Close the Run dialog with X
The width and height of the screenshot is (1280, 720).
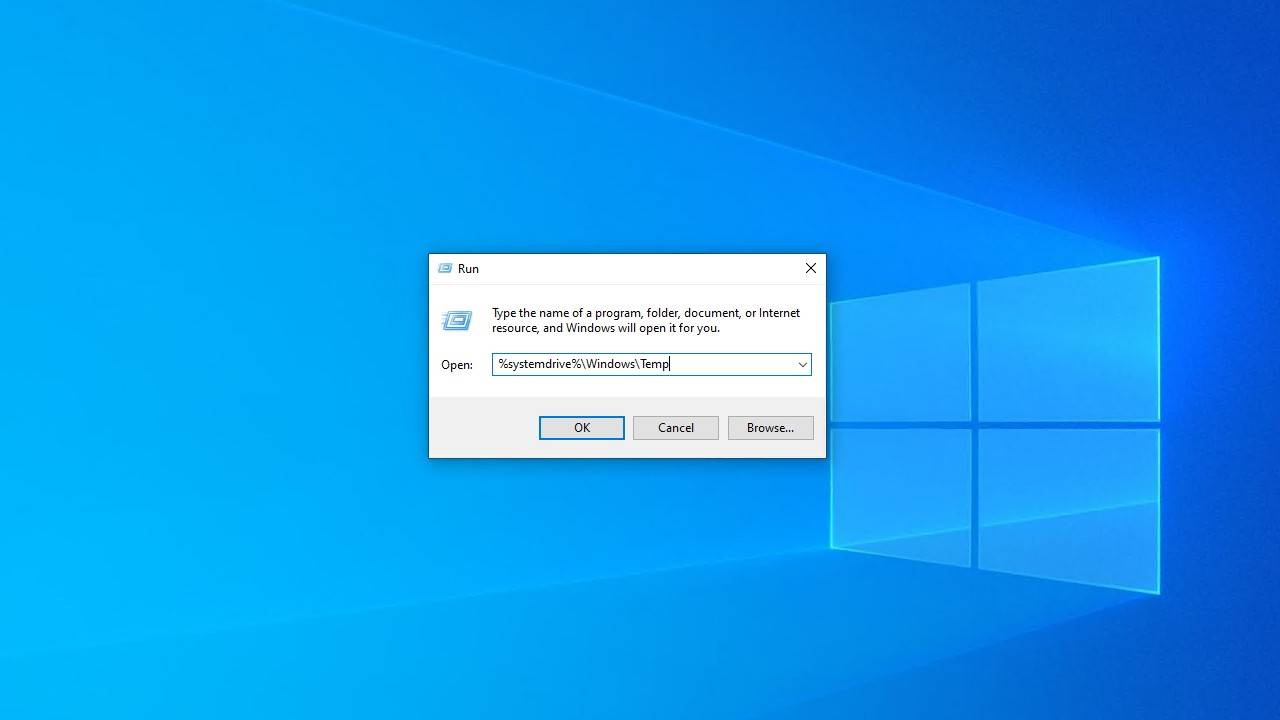click(x=811, y=268)
